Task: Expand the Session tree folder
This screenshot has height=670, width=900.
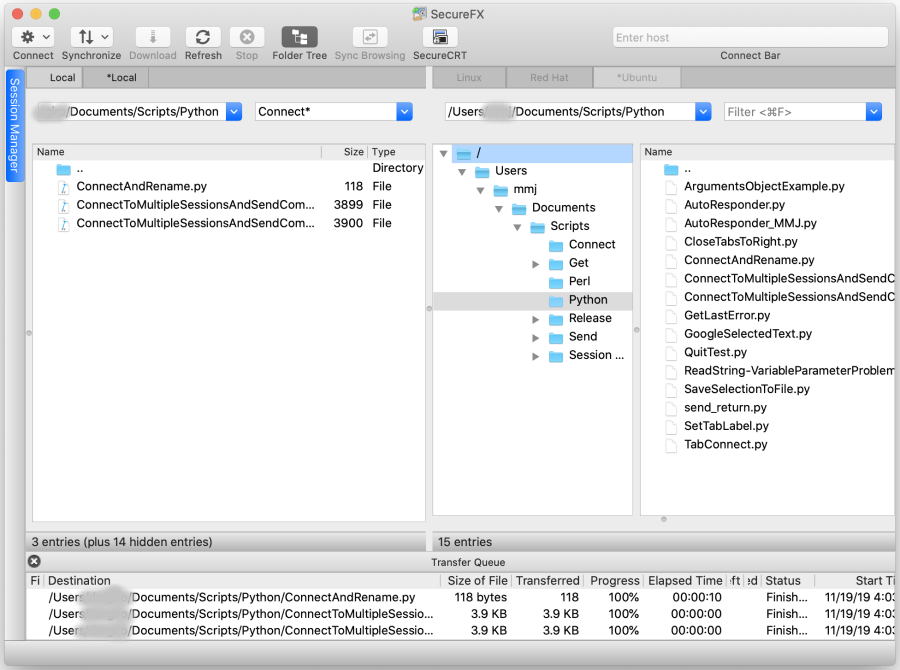Action: pyautogui.click(x=536, y=356)
